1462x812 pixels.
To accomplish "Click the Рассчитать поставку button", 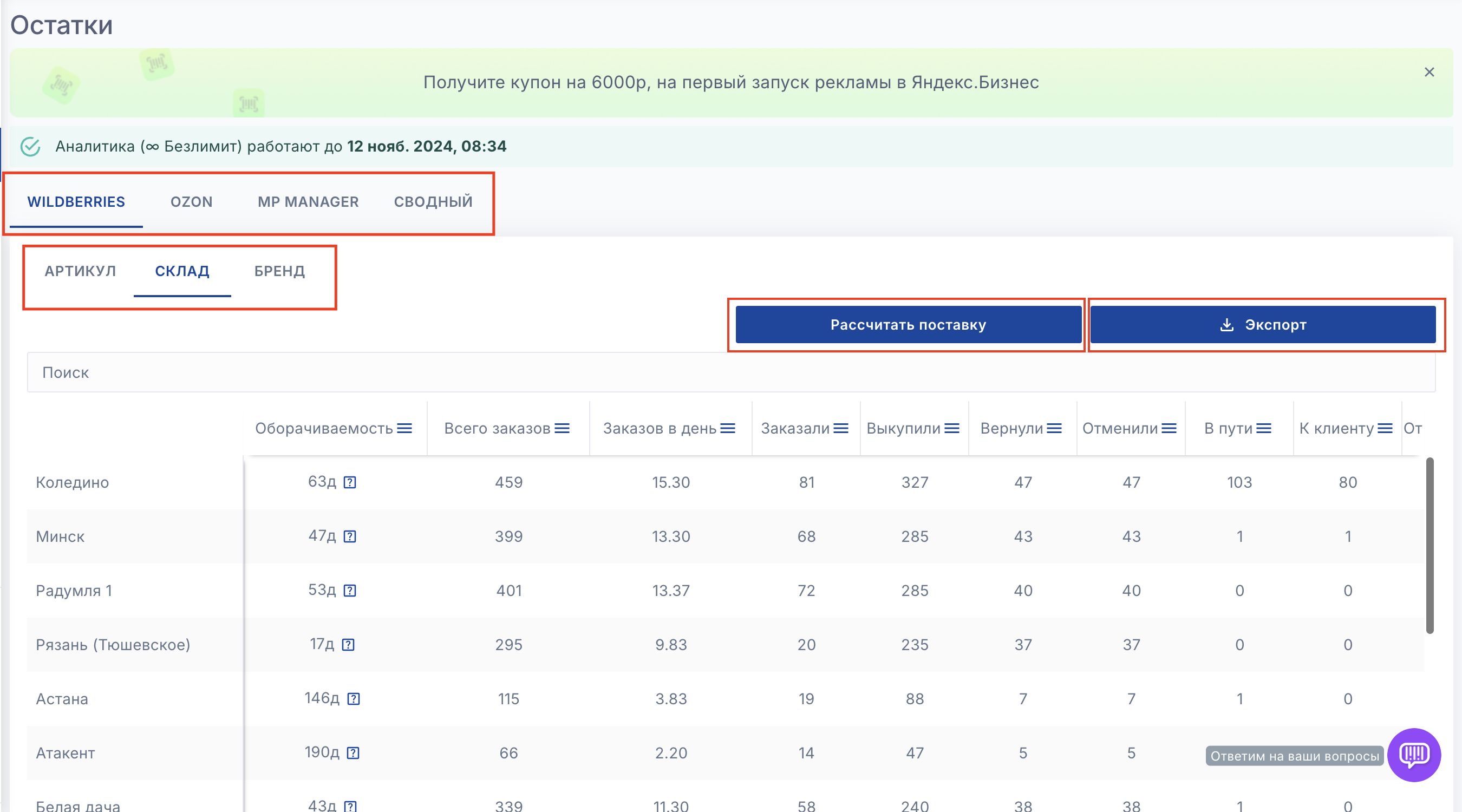I will pos(908,325).
